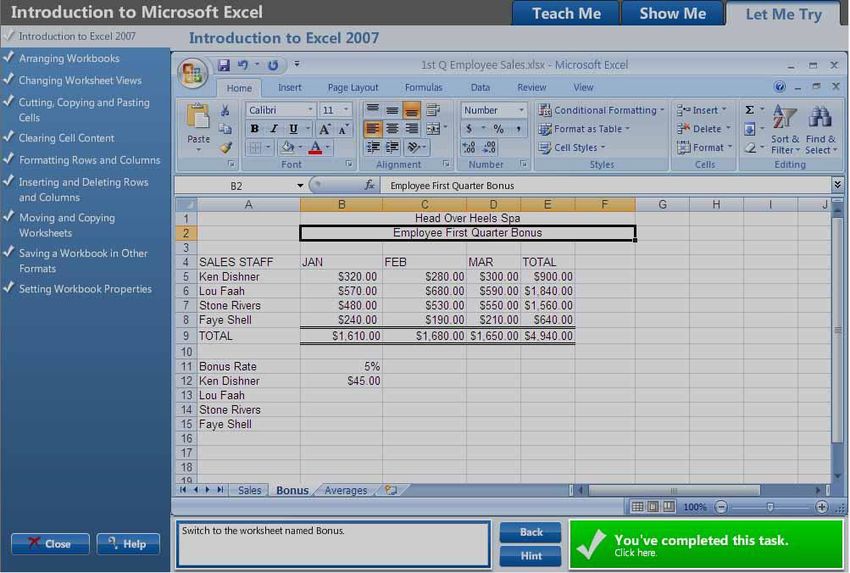The width and height of the screenshot is (850, 573).
Task: Open the Formulas ribbon tab
Action: pyautogui.click(x=423, y=87)
